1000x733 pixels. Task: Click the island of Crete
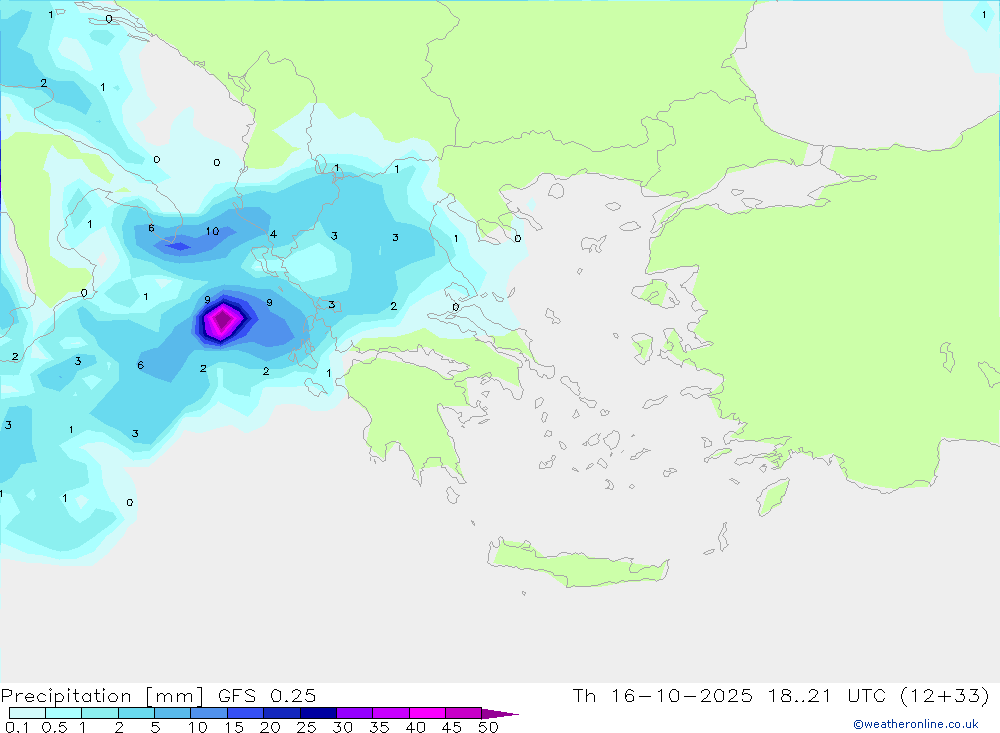(x=577, y=565)
